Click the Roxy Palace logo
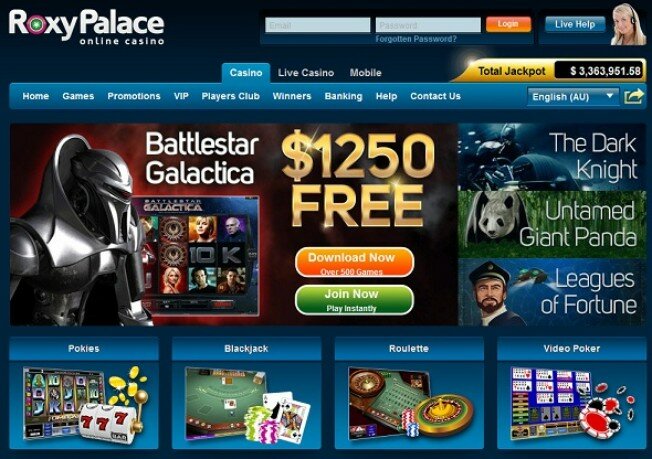Viewport: 652px width, 459px height. 86,27
